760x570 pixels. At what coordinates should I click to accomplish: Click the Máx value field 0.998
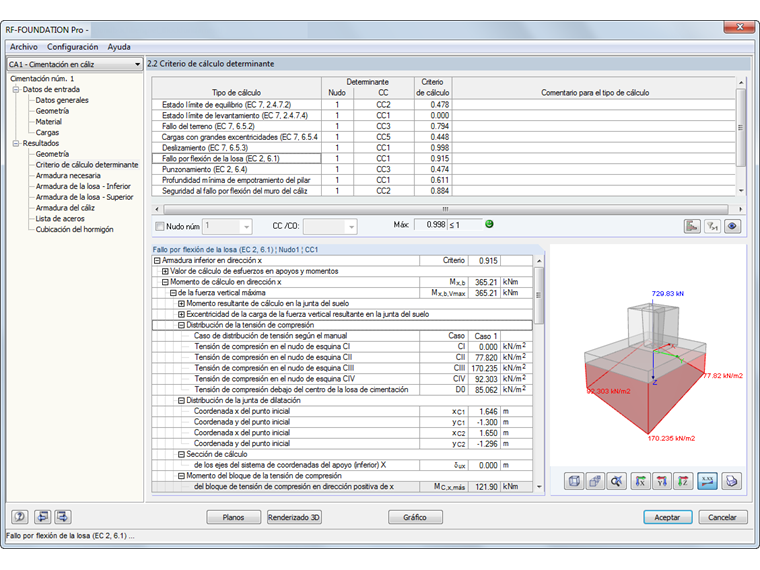[430, 224]
